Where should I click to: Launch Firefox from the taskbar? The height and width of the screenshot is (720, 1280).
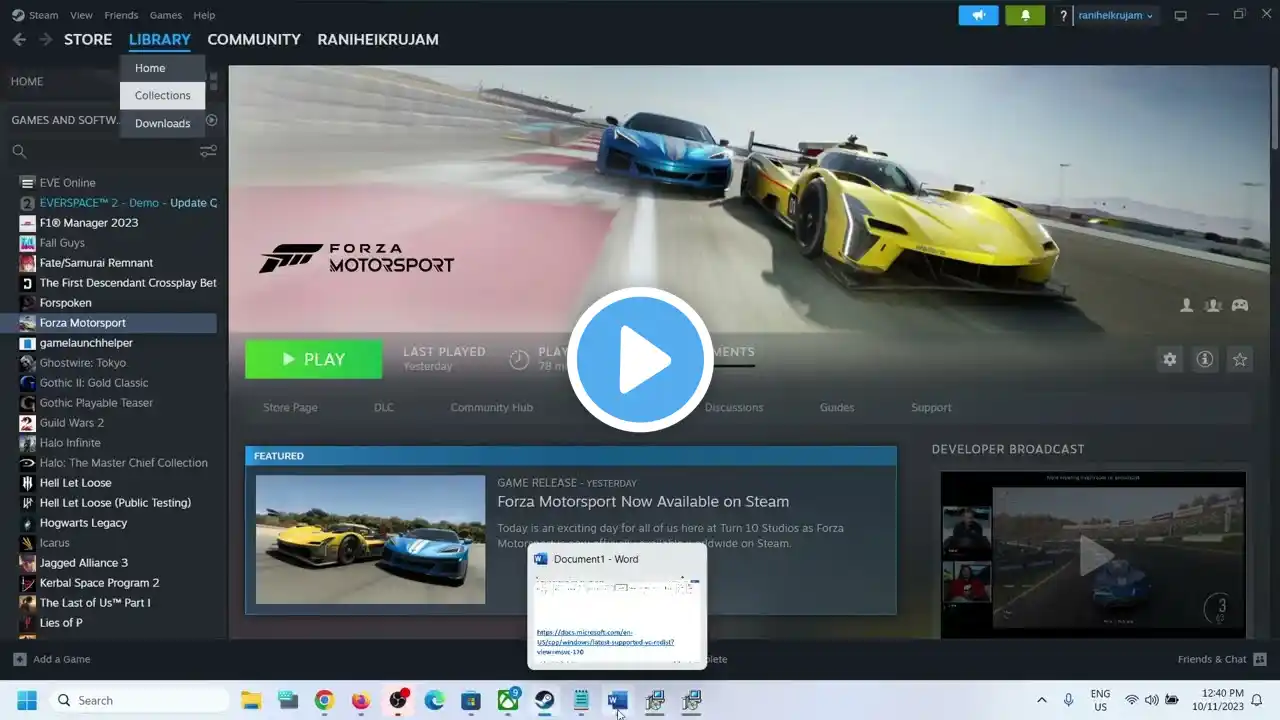(361, 700)
